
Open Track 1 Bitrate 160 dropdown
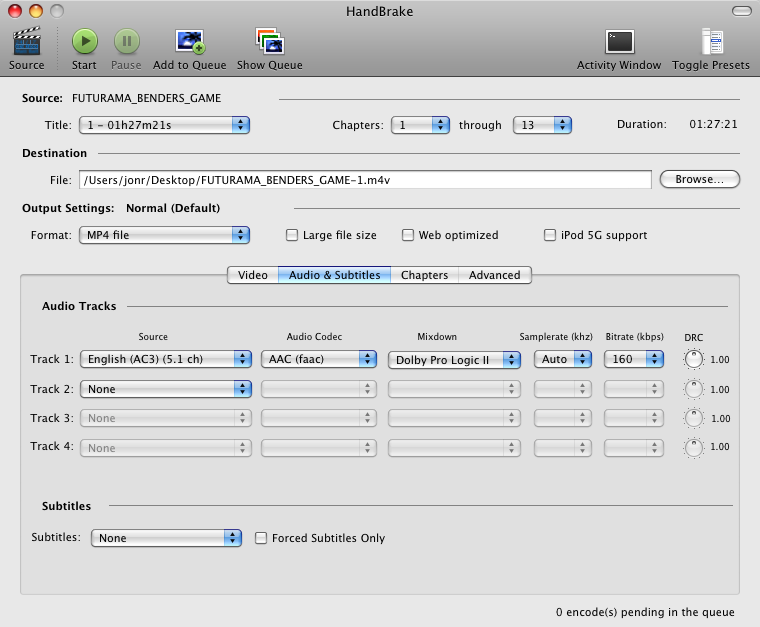pos(634,359)
